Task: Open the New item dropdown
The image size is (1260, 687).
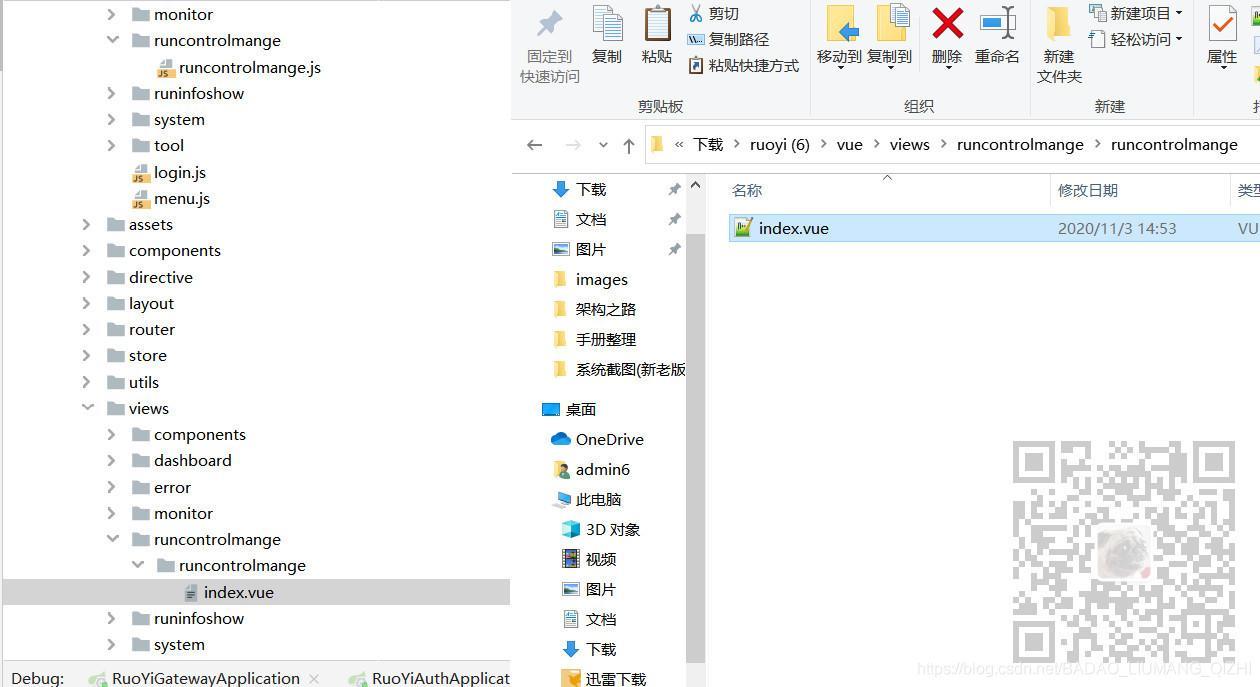Action: (1136, 13)
